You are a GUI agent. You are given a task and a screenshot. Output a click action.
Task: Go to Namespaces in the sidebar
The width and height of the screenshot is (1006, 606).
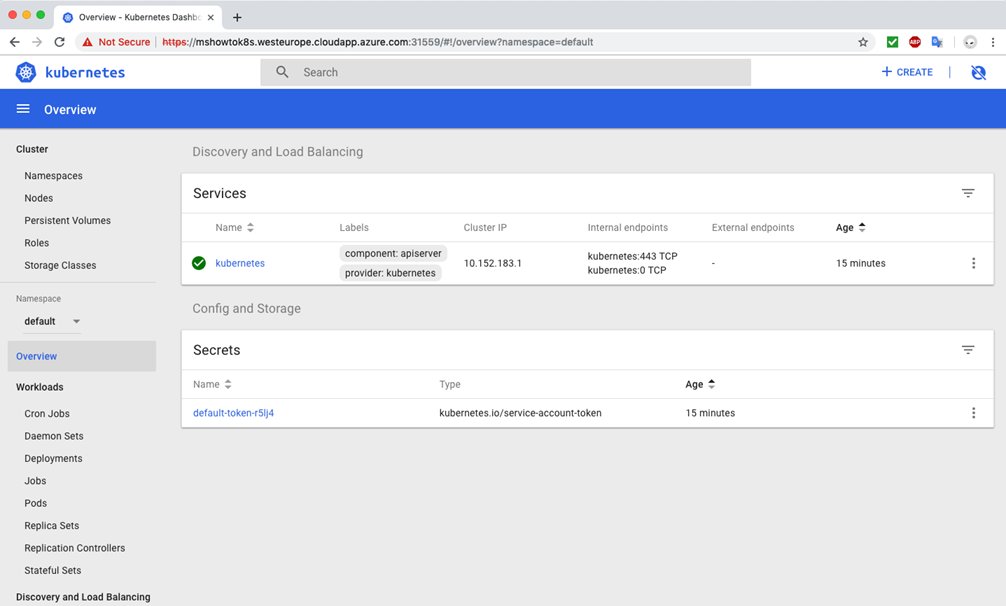click(x=53, y=176)
